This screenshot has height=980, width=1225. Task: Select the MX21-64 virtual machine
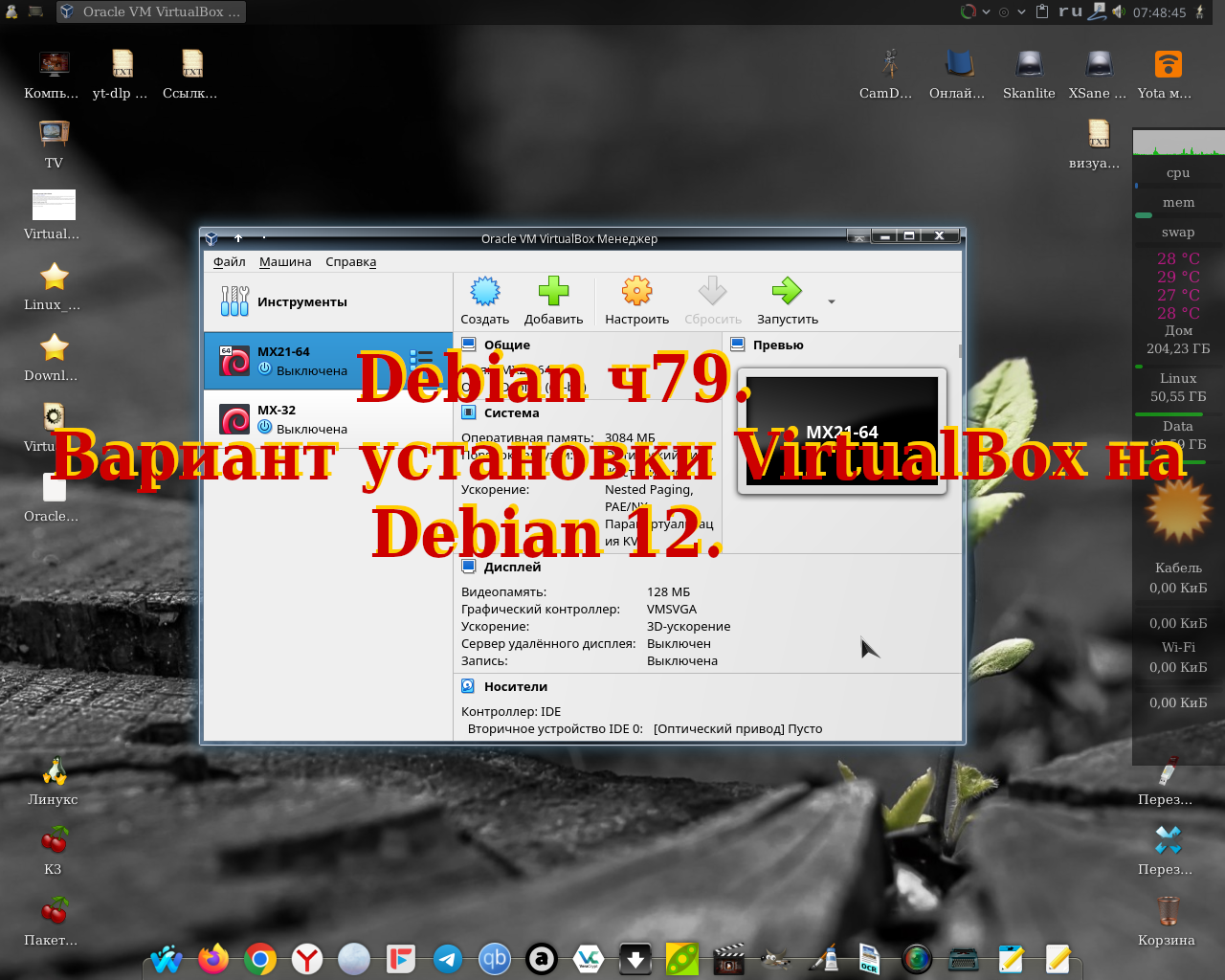328,361
